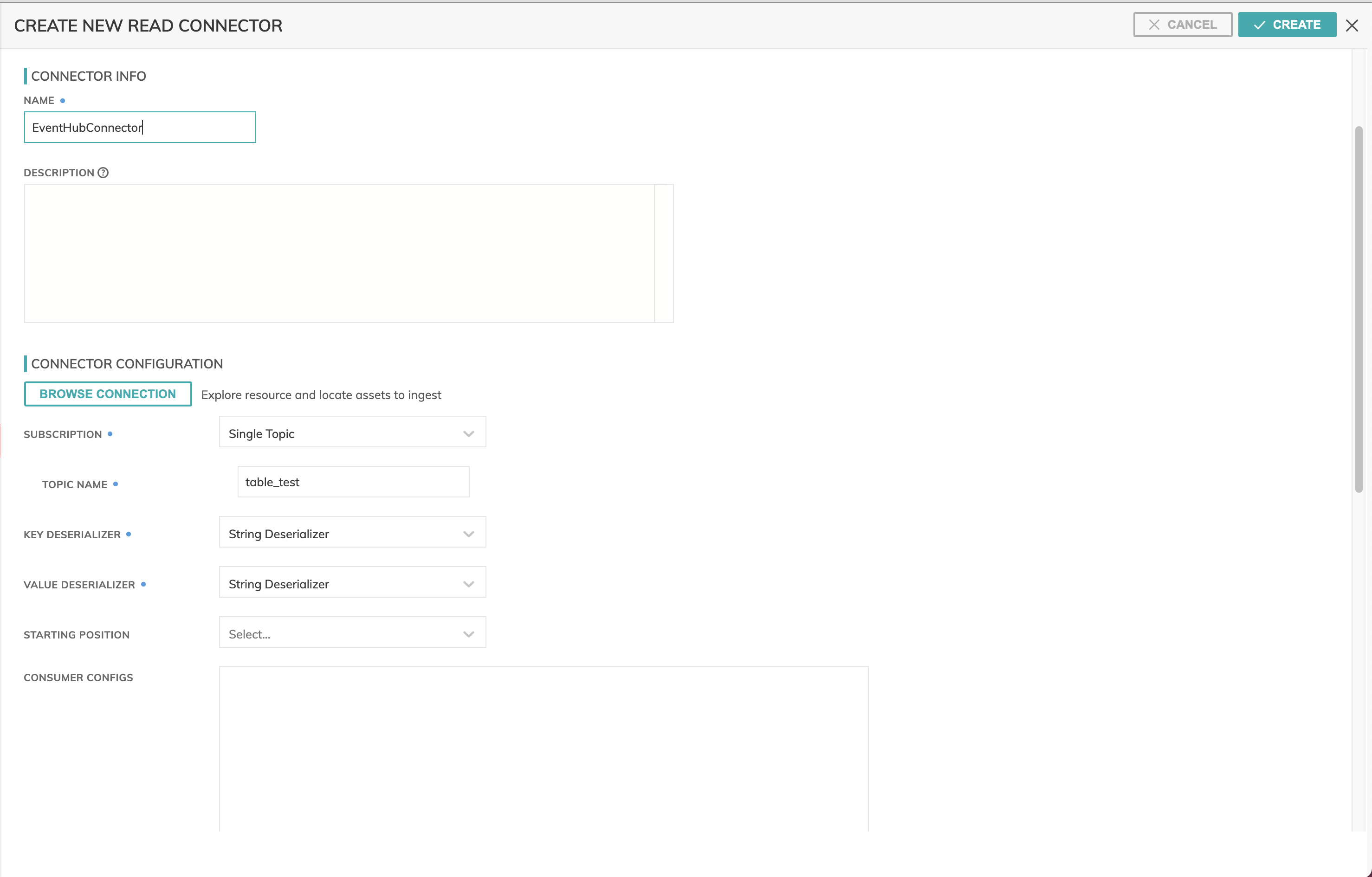Click the Subscription field chevron arrow
This screenshot has height=877, width=1372.
[x=468, y=434]
